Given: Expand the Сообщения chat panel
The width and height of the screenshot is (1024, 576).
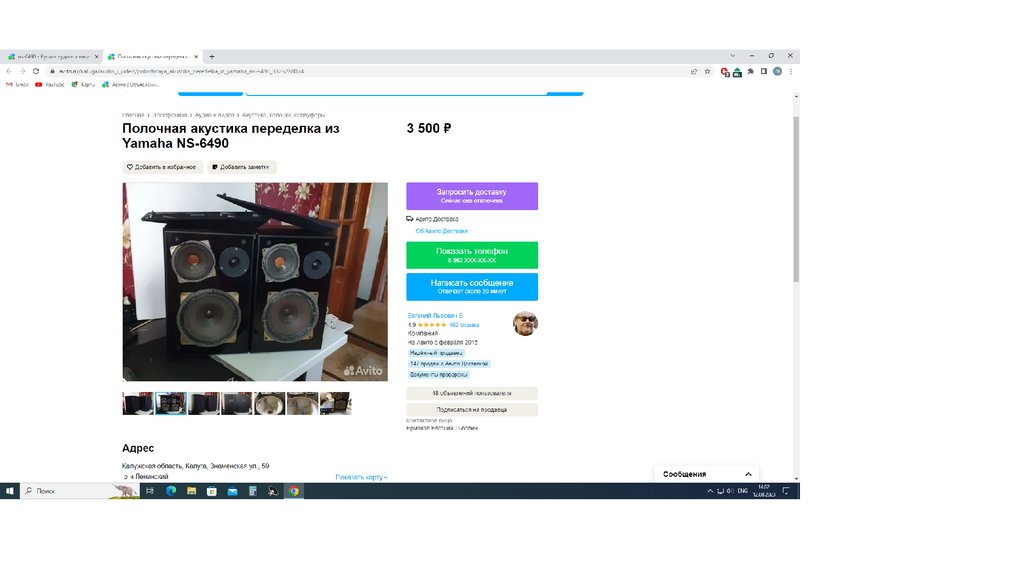Looking at the screenshot, I should [x=707, y=474].
